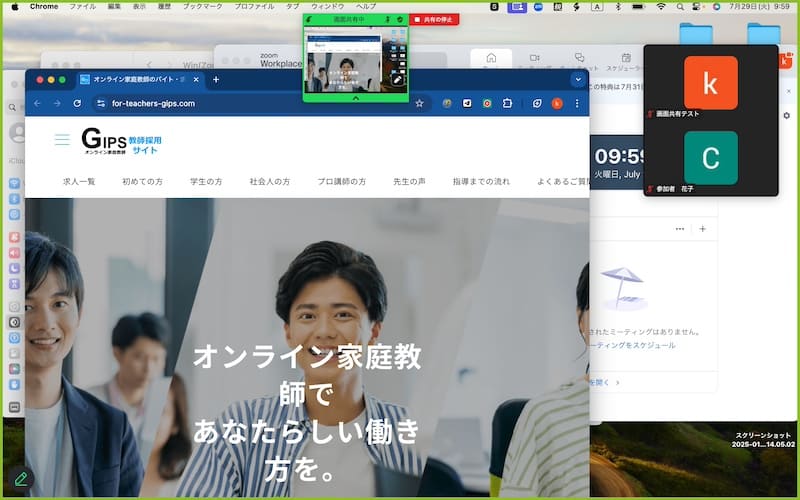Select the 学生の方 navigation item
The height and width of the screenshot is (500, 800).
(206, 182)
